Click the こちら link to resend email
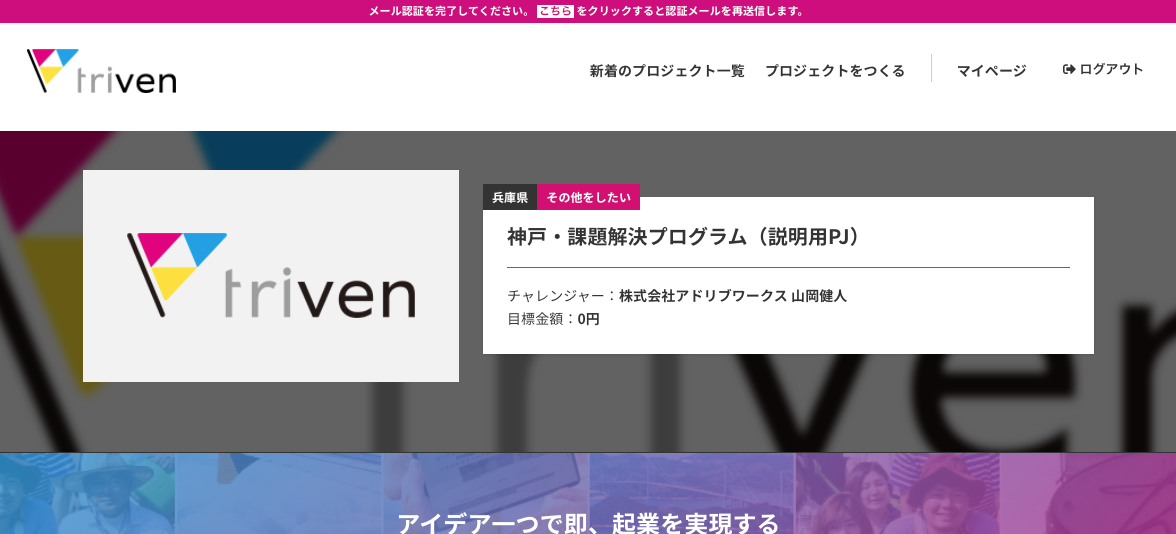This screenshot has height=534, width=1176. tap(555, 11)
